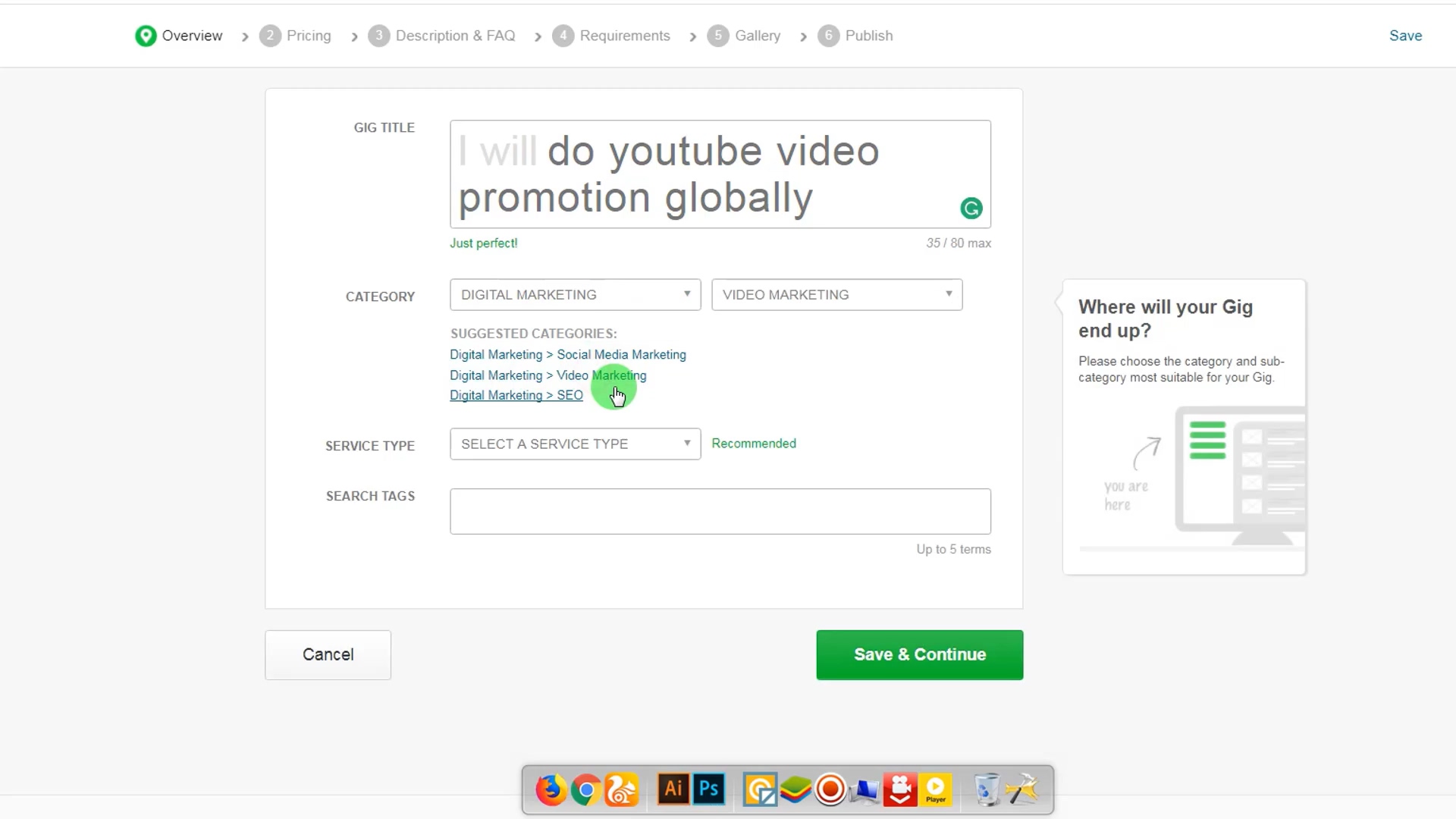Switch to Description & FAQ step
Viewport: 1456px width, 819px height.
pyautogui.click(x=441, y=36)
